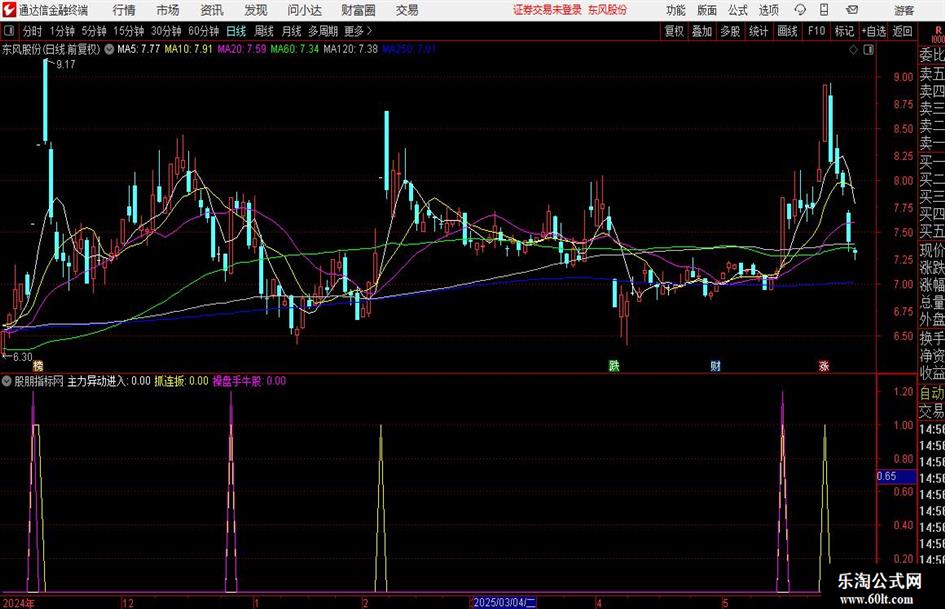The height and width of the screenshot is (609, 945).
Task: Open the 市场 menu
Action: pos(168,10)
